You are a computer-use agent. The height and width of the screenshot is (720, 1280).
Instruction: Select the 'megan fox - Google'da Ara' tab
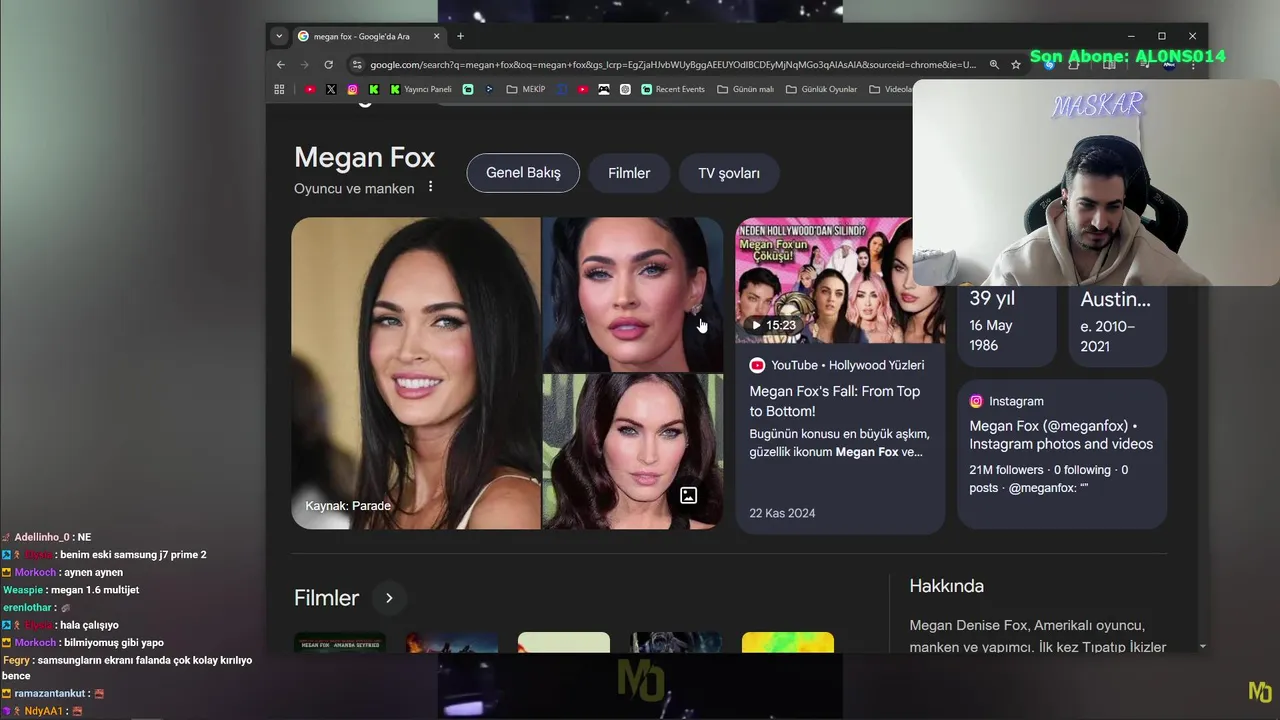369,36
